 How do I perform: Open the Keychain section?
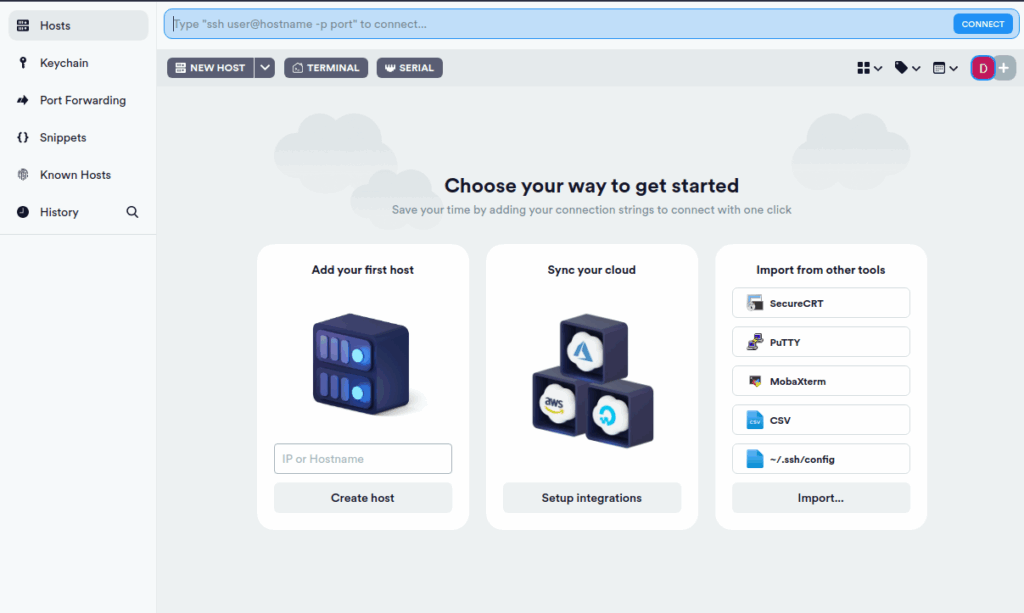tap(78, 63)
